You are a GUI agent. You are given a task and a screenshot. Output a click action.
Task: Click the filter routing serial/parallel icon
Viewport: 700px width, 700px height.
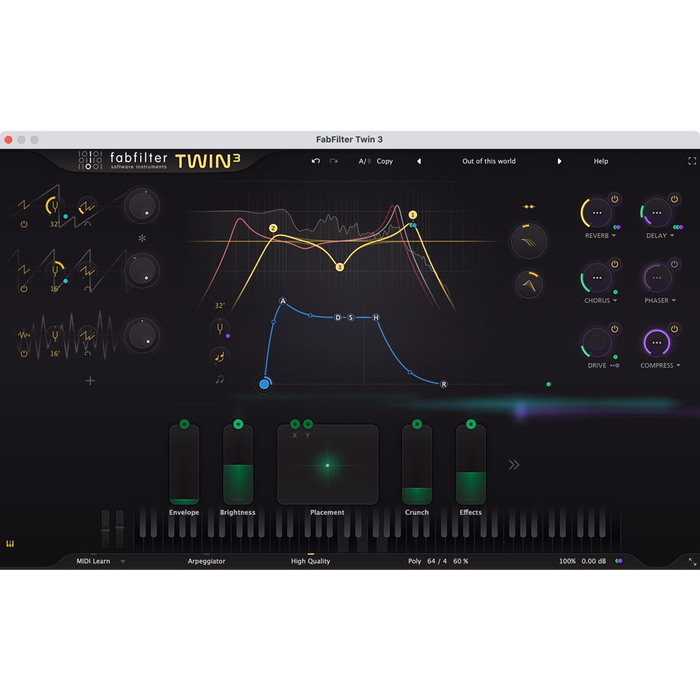[x=529, y=207]
